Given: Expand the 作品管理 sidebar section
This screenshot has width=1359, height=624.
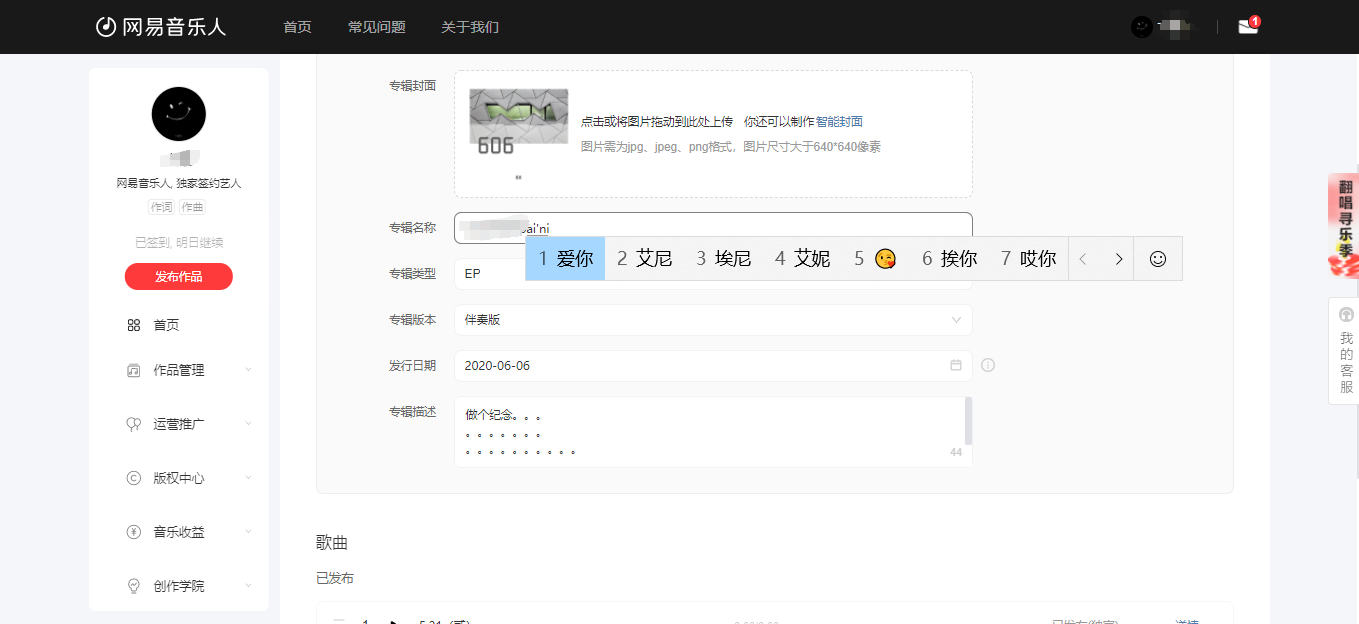Looking at the screenshot, I should point(248,370).
